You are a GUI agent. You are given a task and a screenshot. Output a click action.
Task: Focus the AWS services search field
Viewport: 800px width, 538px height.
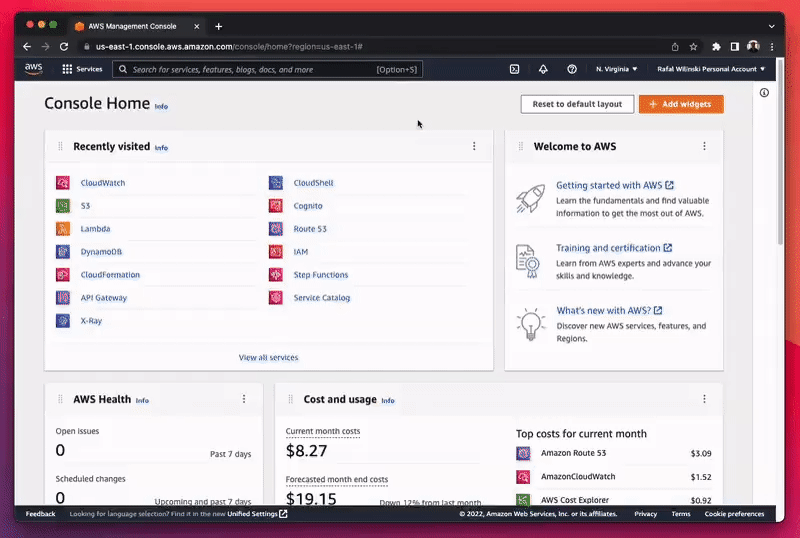267,69
